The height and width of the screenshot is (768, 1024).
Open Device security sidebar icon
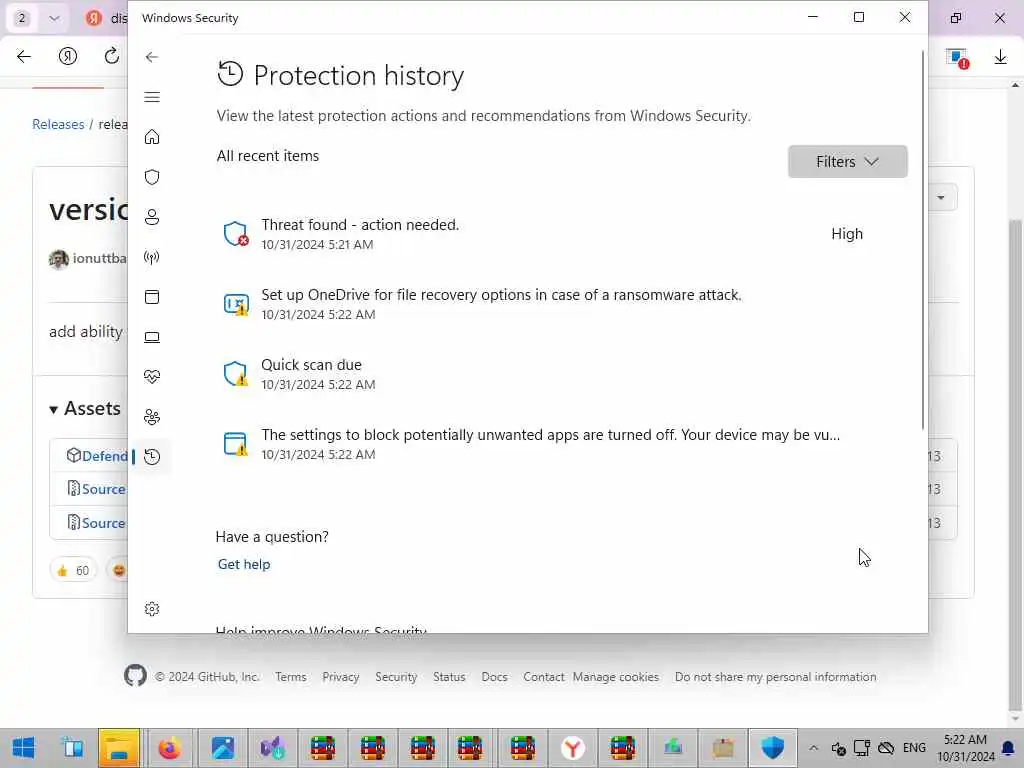152,337
